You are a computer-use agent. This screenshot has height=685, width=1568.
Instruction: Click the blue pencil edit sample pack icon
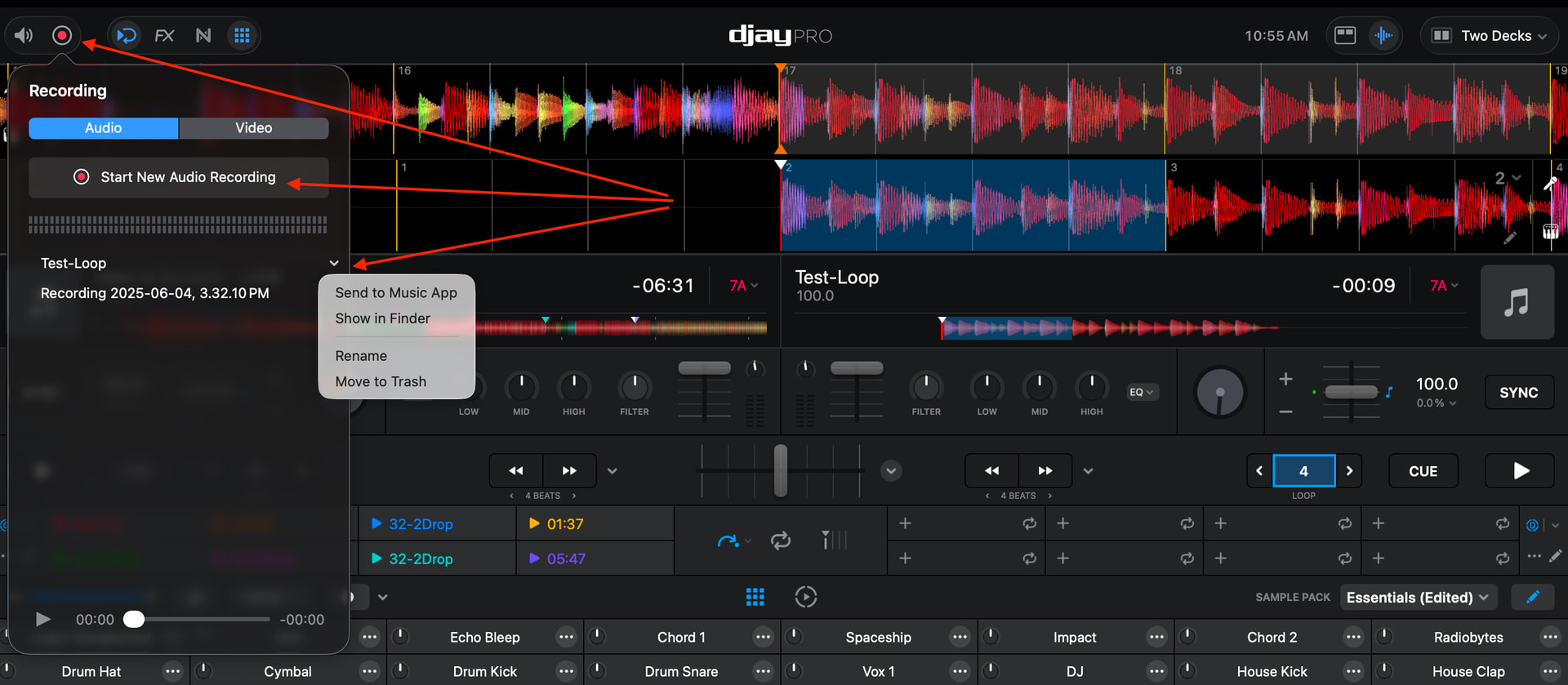(1532, 597)
